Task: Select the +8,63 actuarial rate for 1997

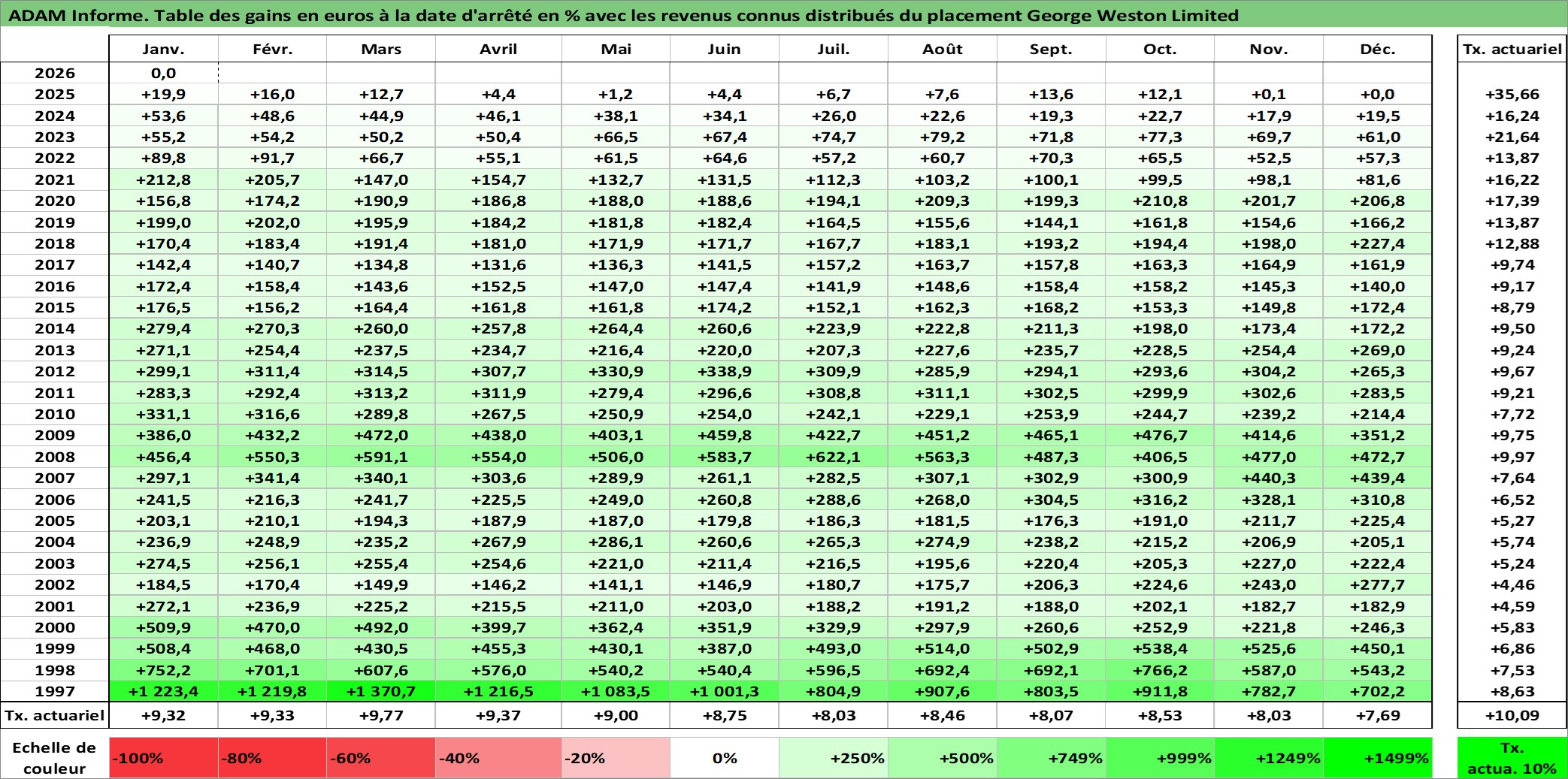Action: 1512,691
